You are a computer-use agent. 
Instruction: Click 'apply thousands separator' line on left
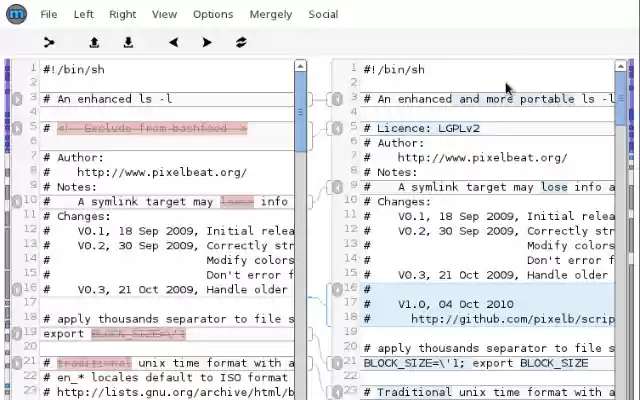coord(169,319)
